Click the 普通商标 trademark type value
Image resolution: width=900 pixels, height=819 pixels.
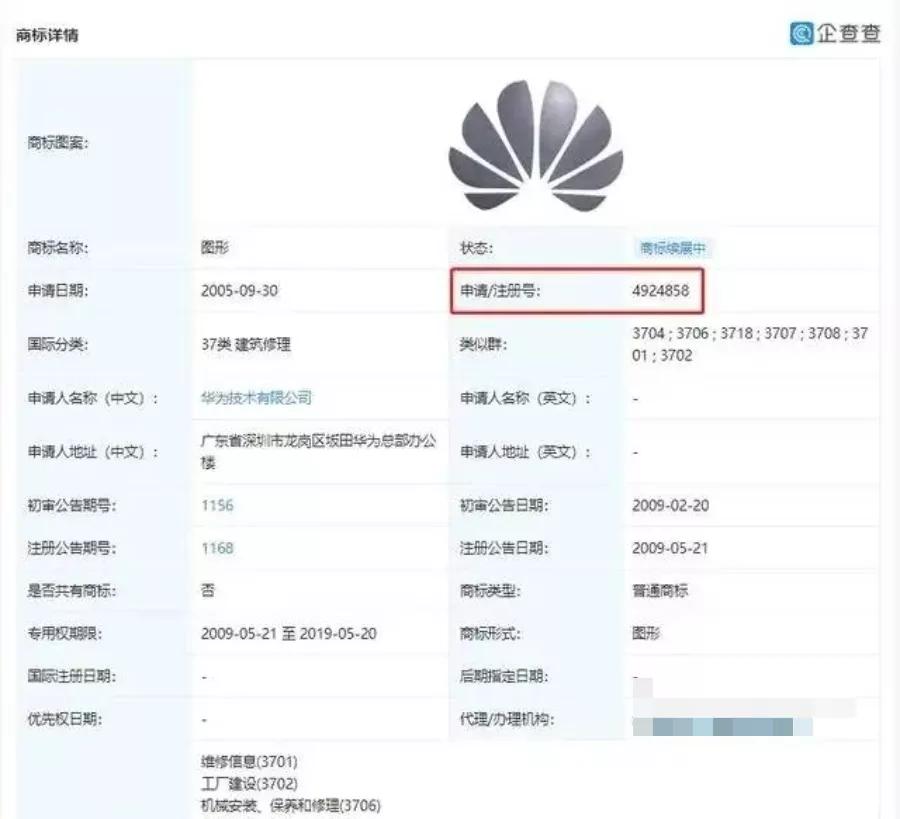(x=660, y=591)
